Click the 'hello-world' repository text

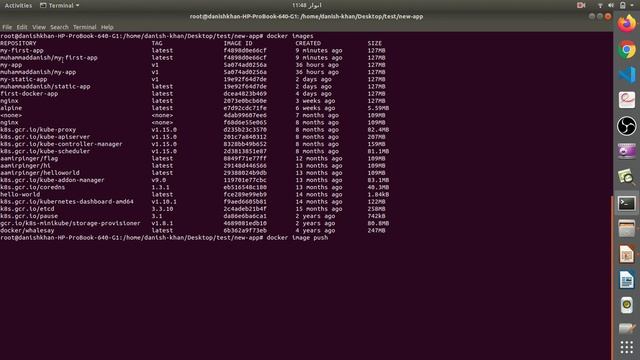[20, 194]
